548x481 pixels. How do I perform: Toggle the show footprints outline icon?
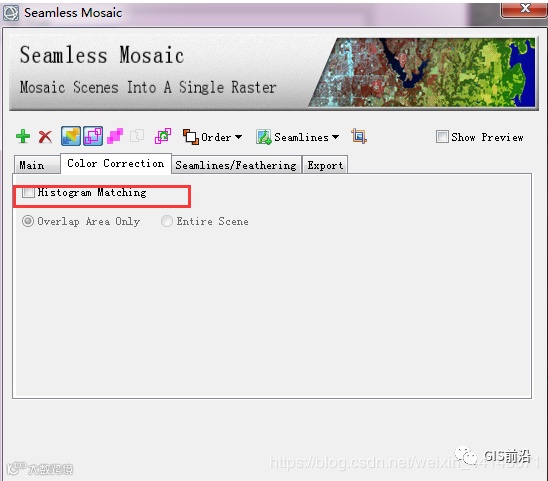(x=93, y=136)
